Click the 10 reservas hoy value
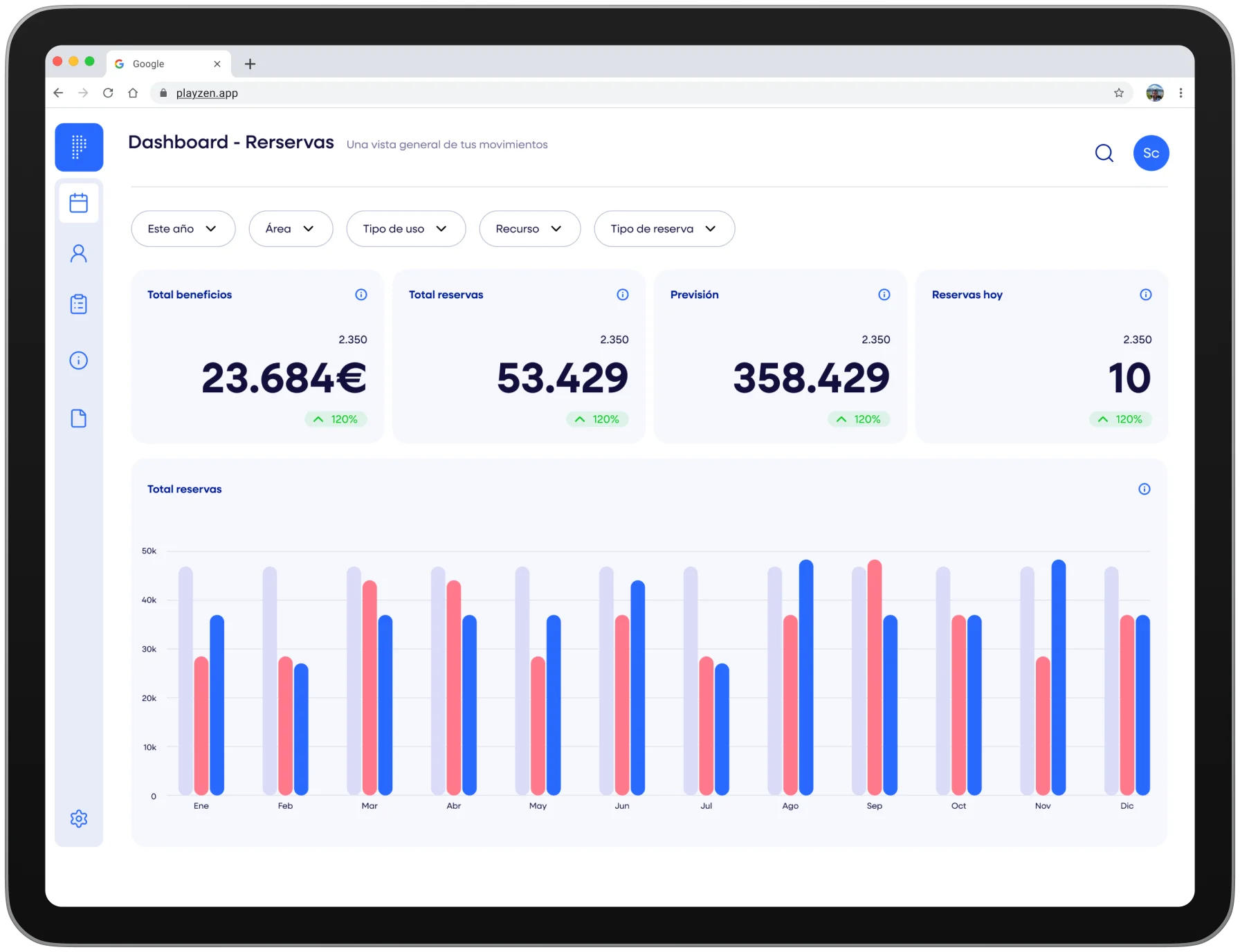This screenshot has height=952, width=1240. 1129,378
